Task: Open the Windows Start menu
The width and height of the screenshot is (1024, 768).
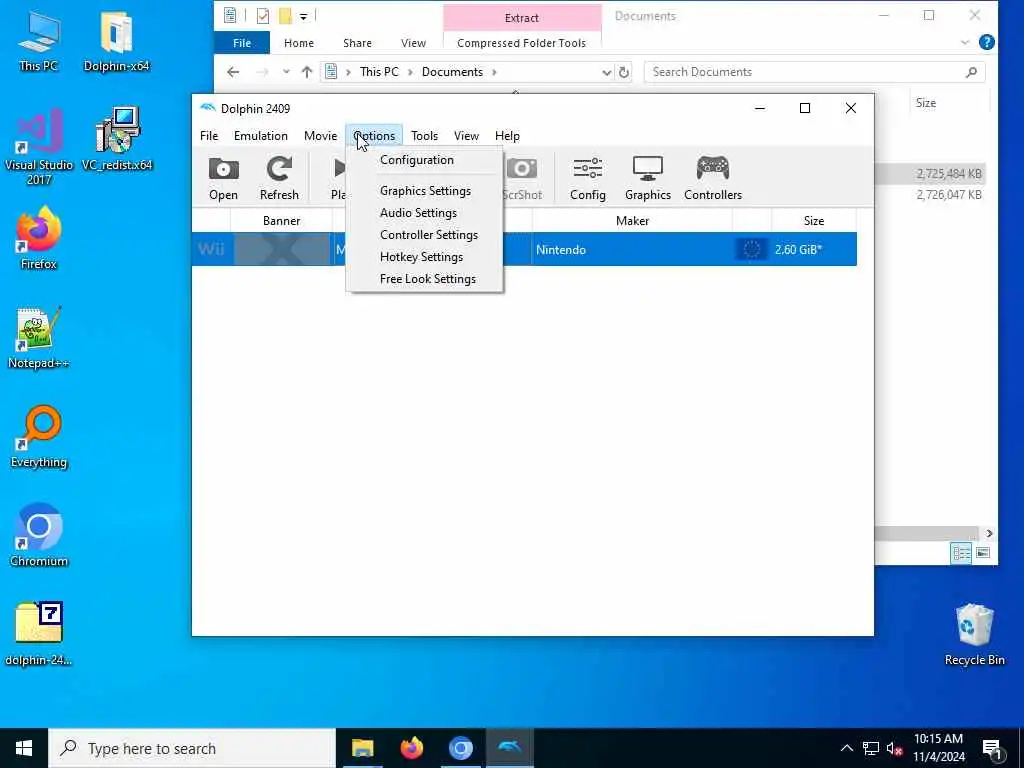Action: pyautogui.click(x=24, y=748)
